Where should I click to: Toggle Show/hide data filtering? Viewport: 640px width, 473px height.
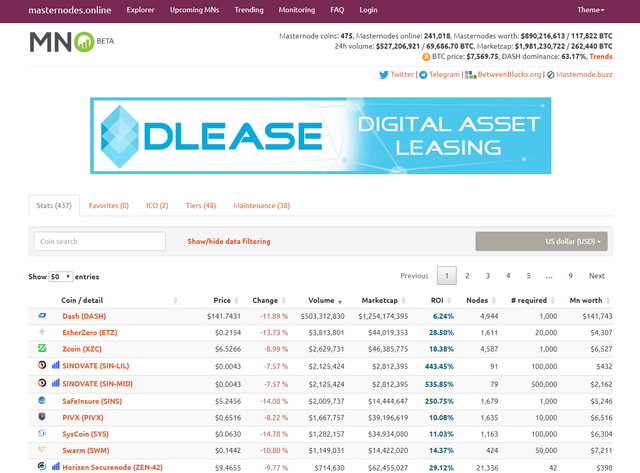229,242
